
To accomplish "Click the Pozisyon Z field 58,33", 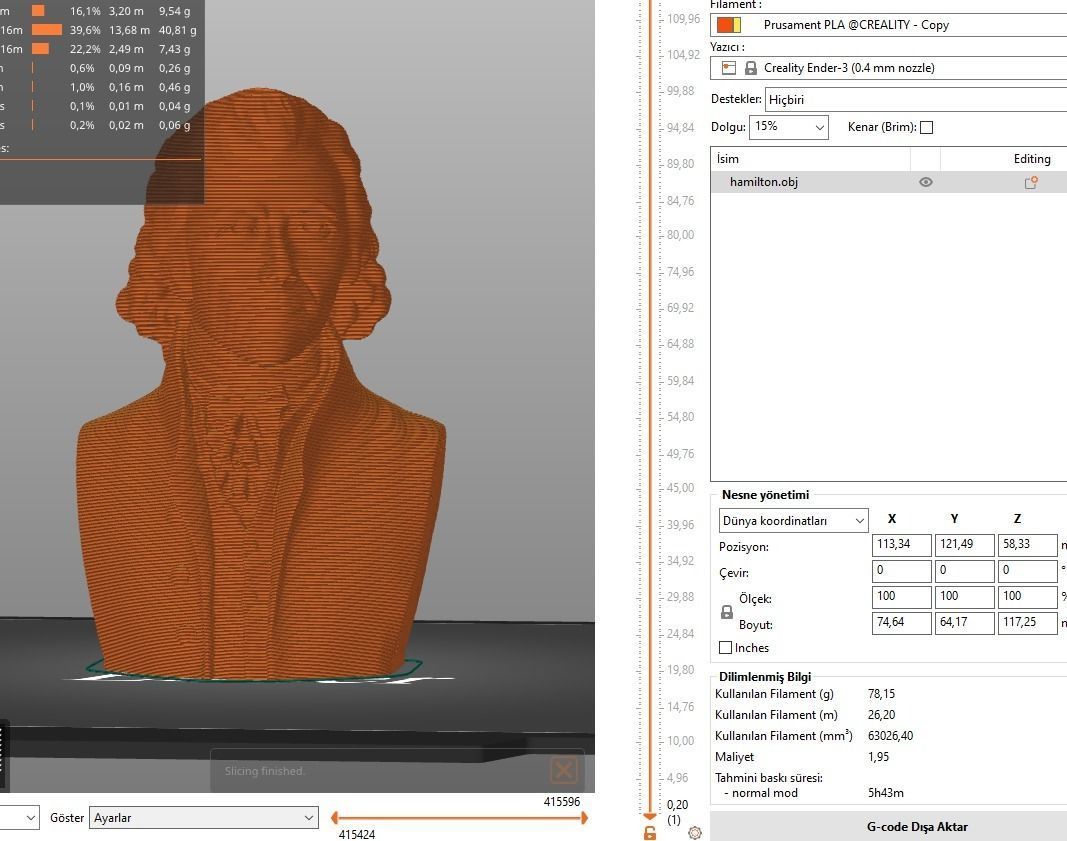I will point(1028,545).
